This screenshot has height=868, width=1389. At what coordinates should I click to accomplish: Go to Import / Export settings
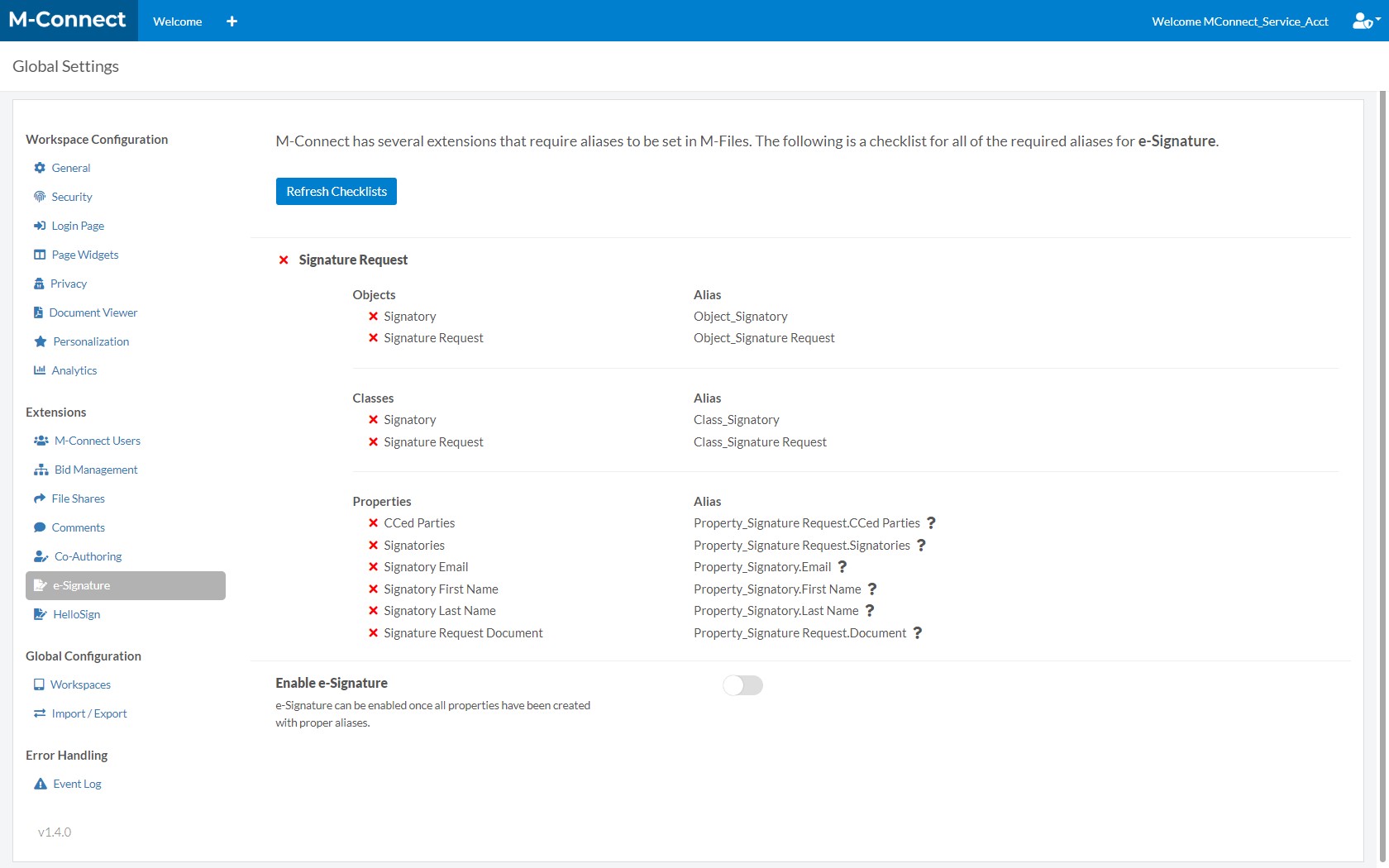(x=88, y=713)
